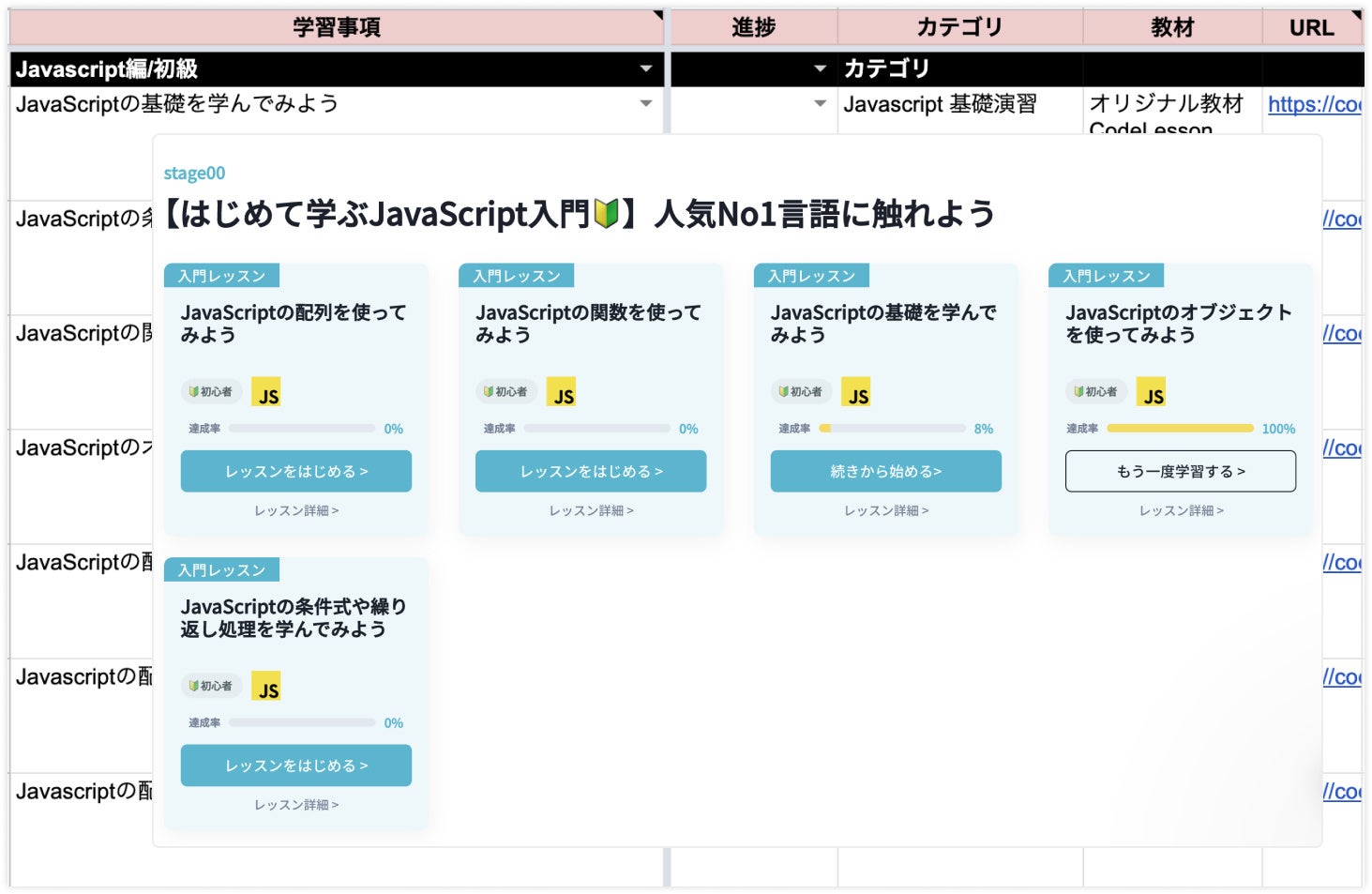Open レッスン詳細 for the 関数 lesson

coord(591,511)
